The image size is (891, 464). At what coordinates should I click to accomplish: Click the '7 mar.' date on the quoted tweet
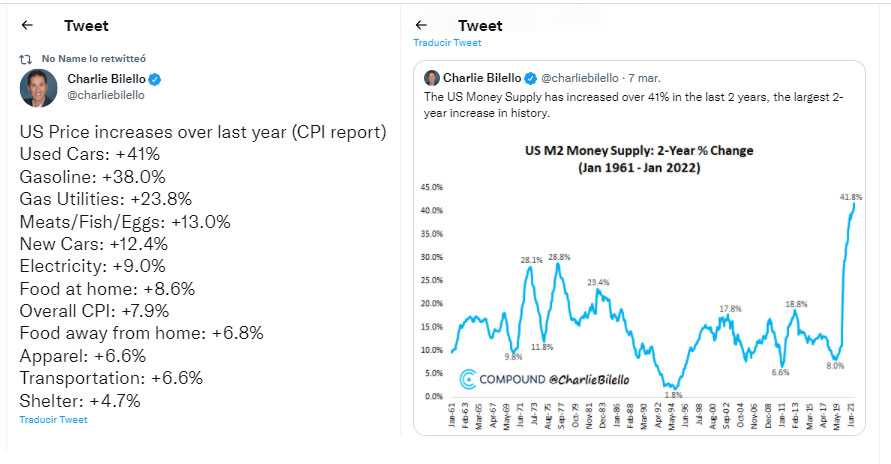pos(643,77)
